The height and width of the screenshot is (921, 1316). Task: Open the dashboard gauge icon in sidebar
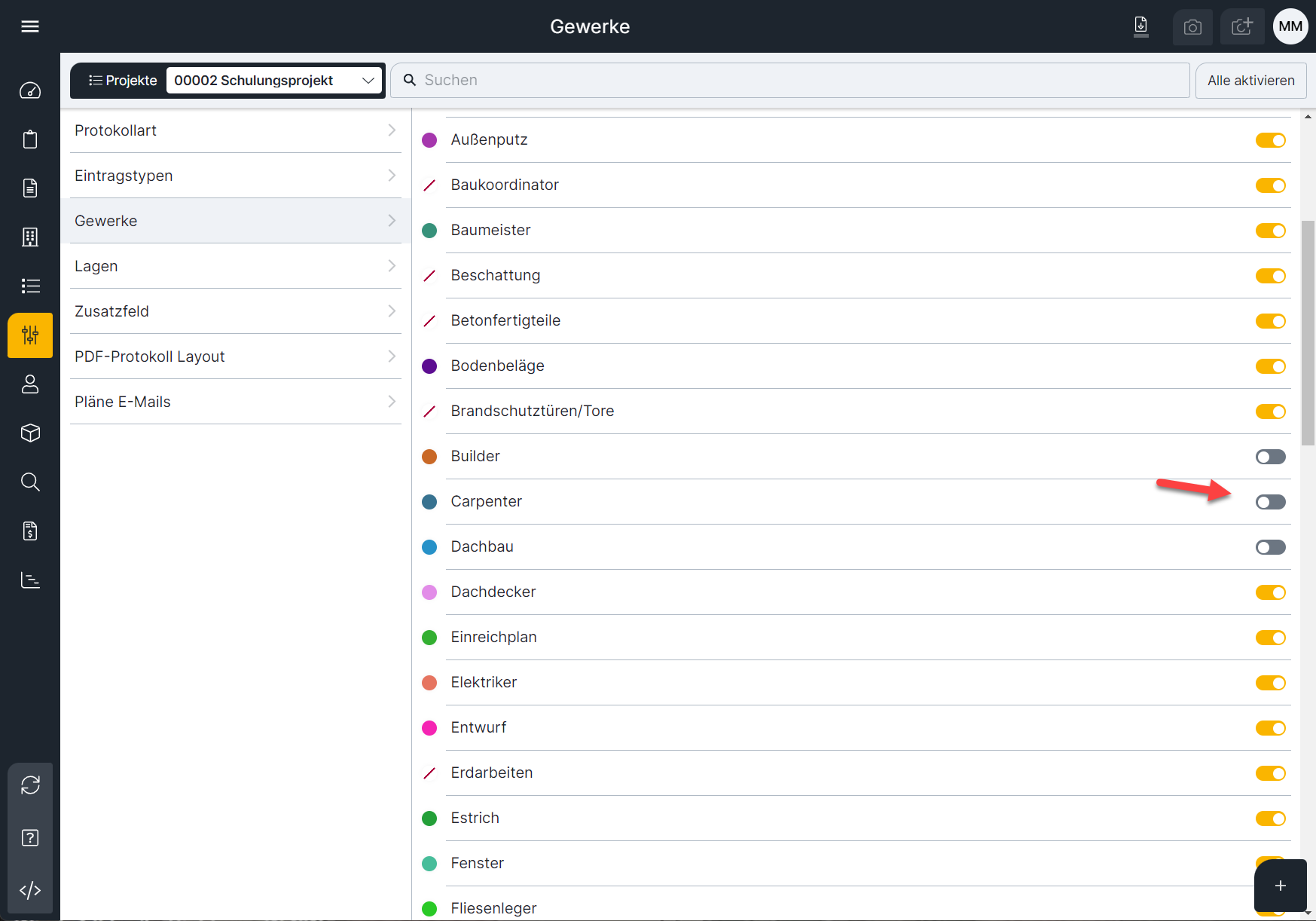pyautogui.click(x=30, y=90)
